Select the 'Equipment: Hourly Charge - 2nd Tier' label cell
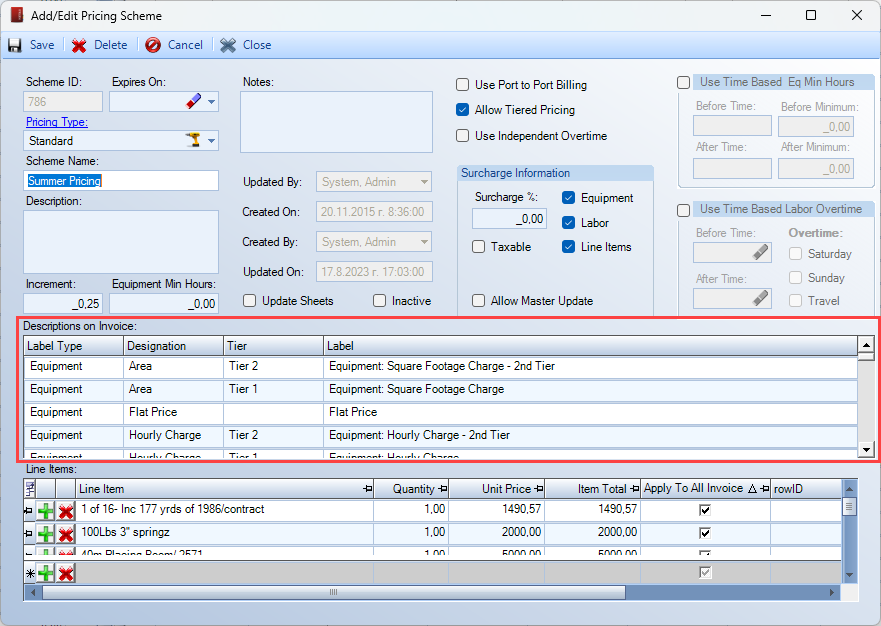 pyautogui.click(x=591, y=435)
